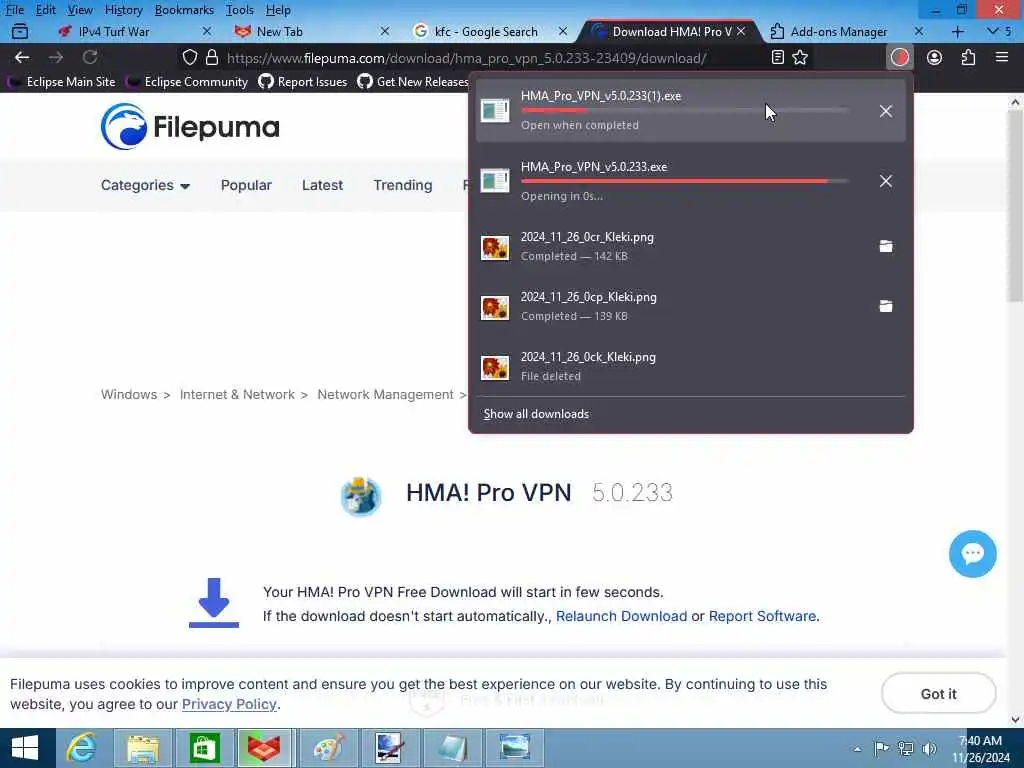Go back with the browser back arrow
The height and width of the screenshot is (768, 1024).
[22, 57]
